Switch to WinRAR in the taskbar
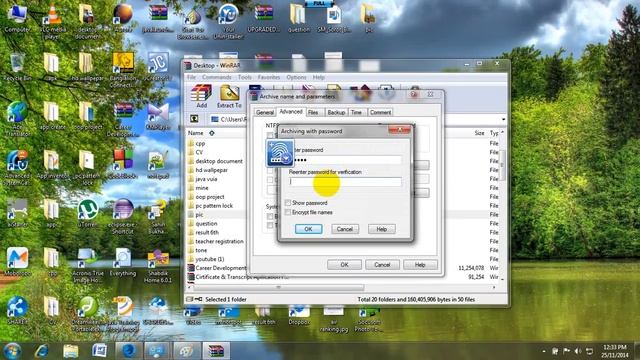 tap(216, 351)
